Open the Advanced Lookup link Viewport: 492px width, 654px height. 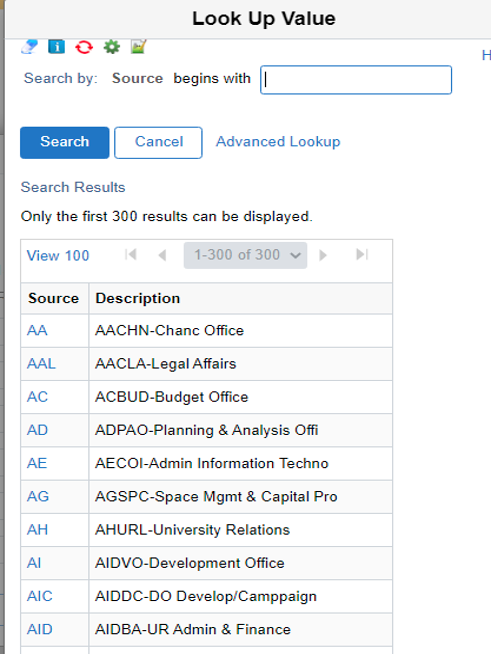pyautogui.click(x=278, y=142)
